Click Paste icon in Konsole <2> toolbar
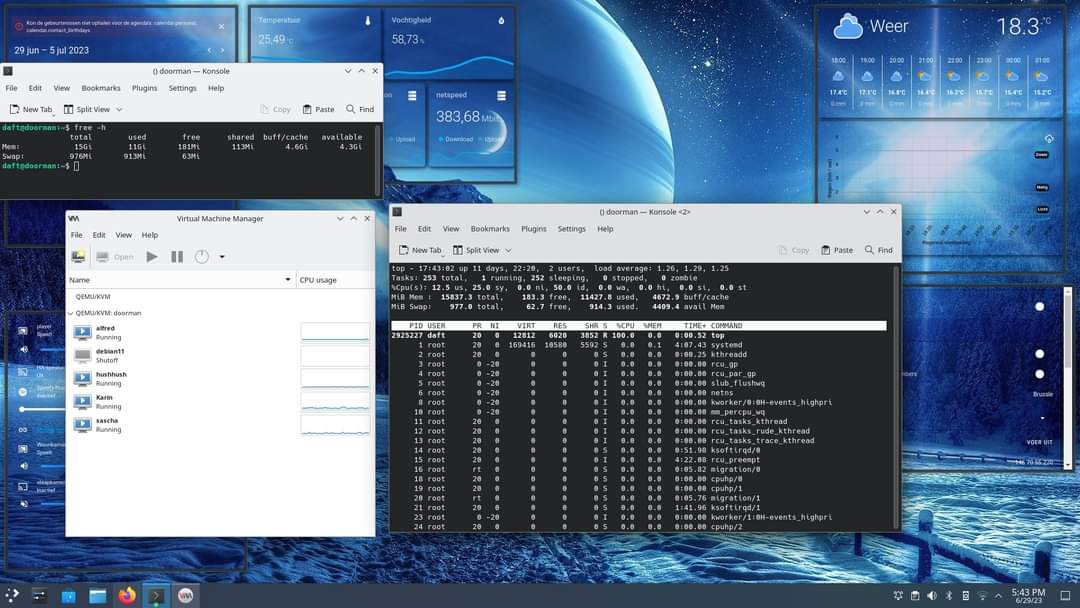The image size is (1080, 608). tap(825, 250)
